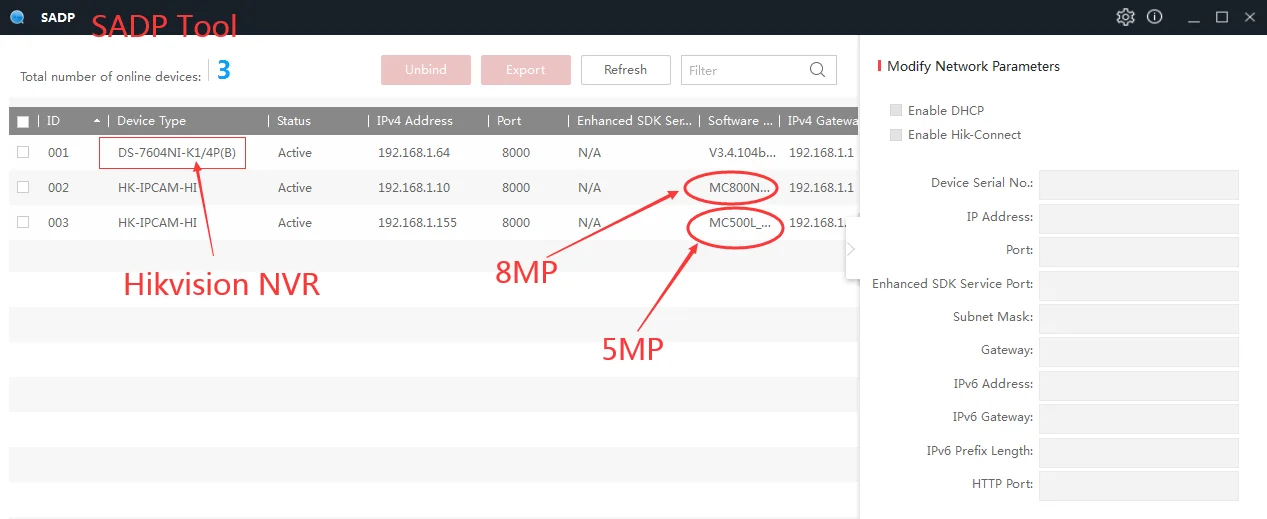Click the ID cell 003
Image resolution: width=1267 pixels, height=519 pixels.
(58, 223)
